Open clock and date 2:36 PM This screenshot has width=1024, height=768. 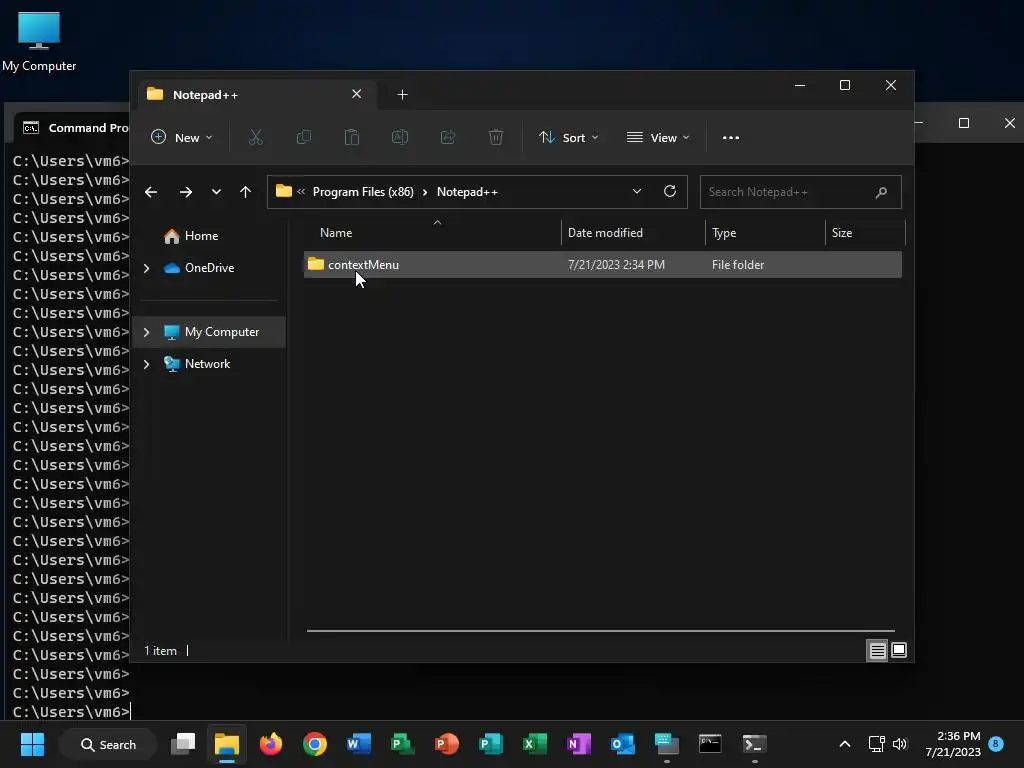coord(953,744)
